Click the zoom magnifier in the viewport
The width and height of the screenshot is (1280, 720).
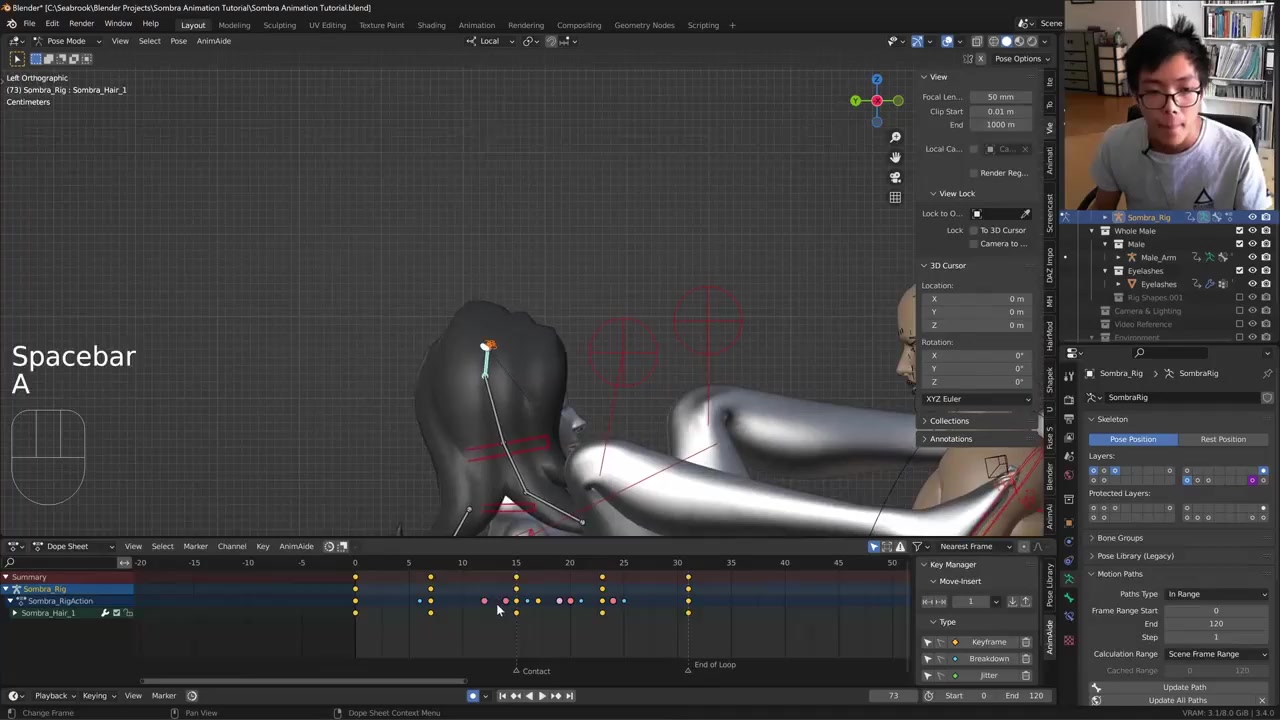pos(895,137)
